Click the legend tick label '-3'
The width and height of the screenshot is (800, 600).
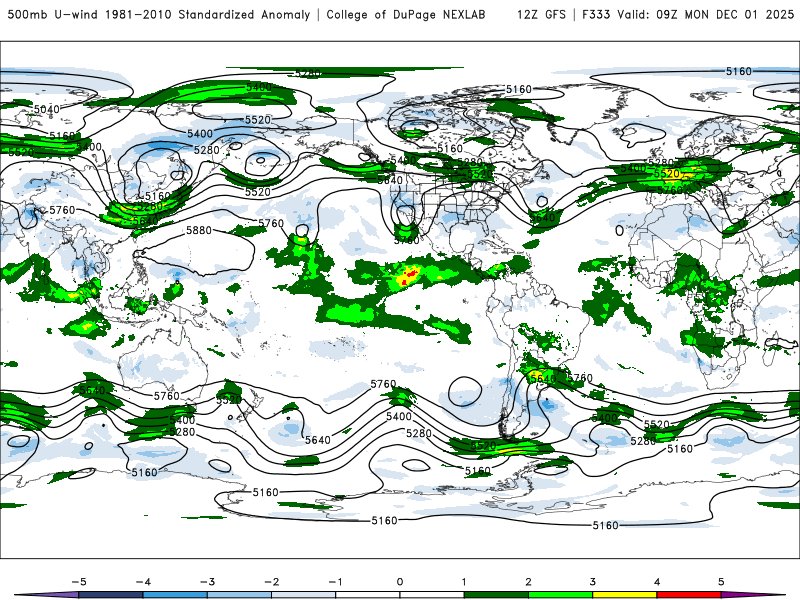tap(207, 582)
